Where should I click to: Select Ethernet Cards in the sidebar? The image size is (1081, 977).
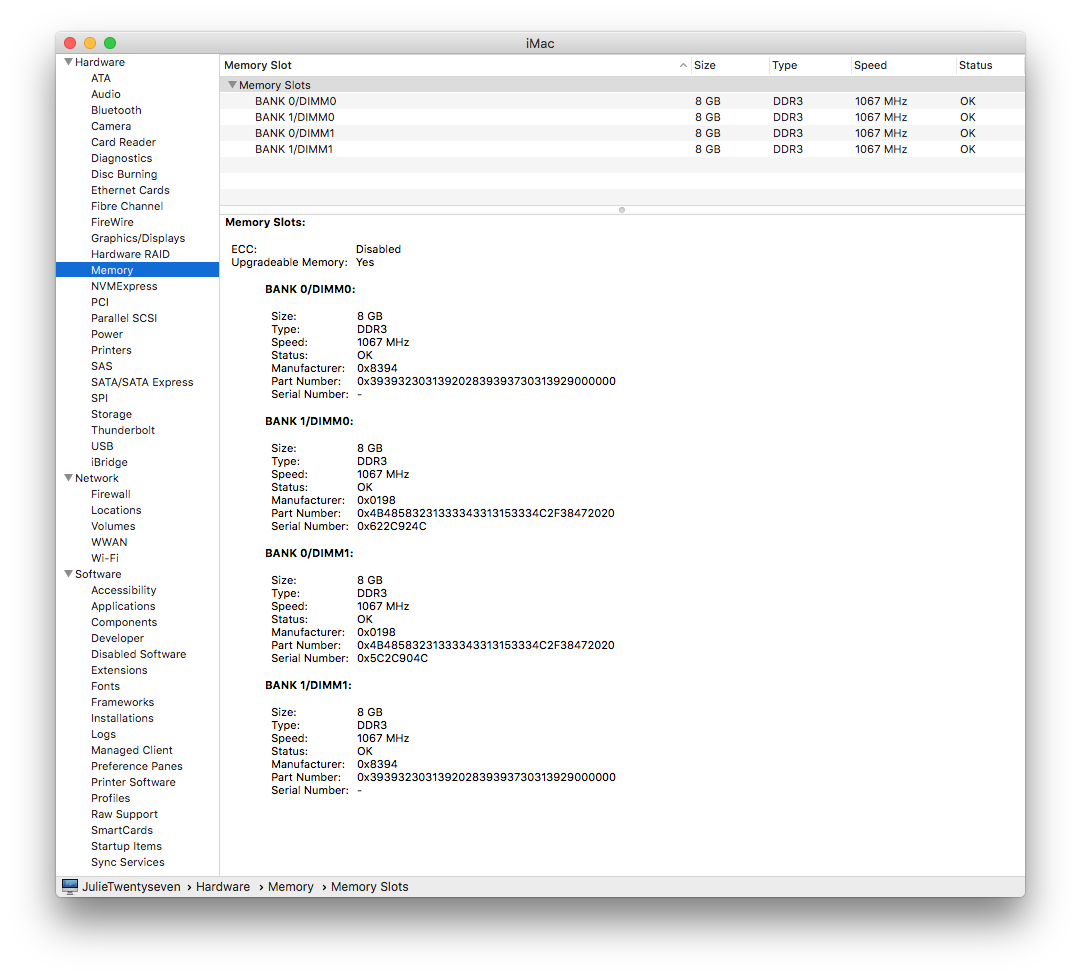(x=130, y=190)
